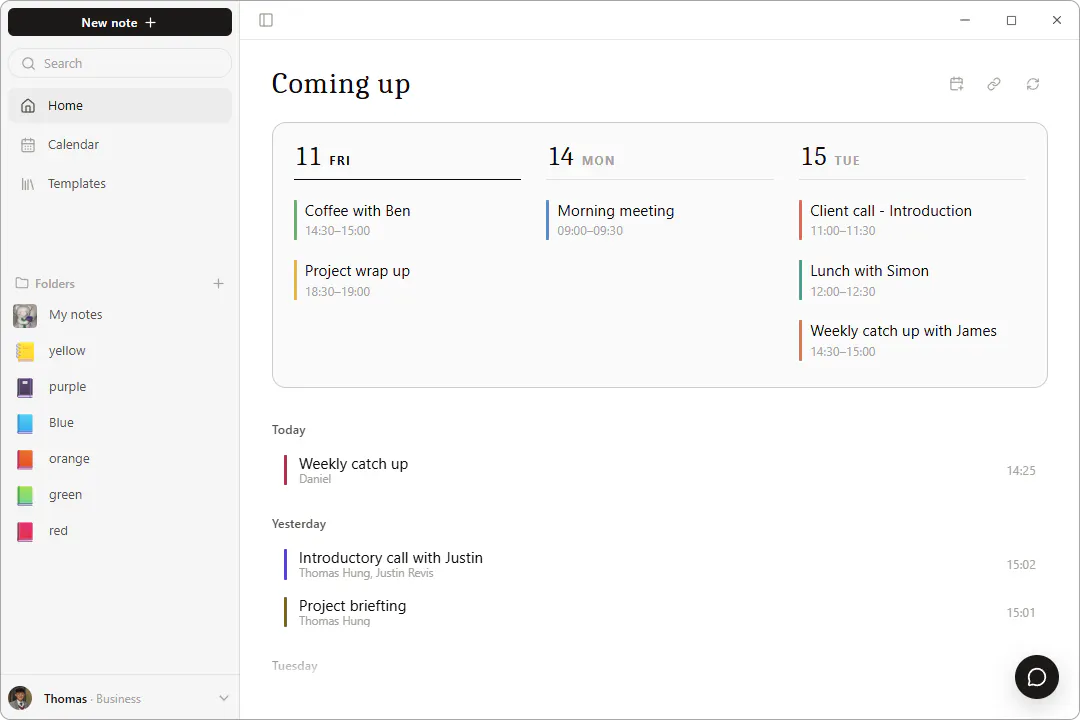The image size is (1080, 720).
Task: Click the Thomas · Business account name
Action: tap(92, 699)
